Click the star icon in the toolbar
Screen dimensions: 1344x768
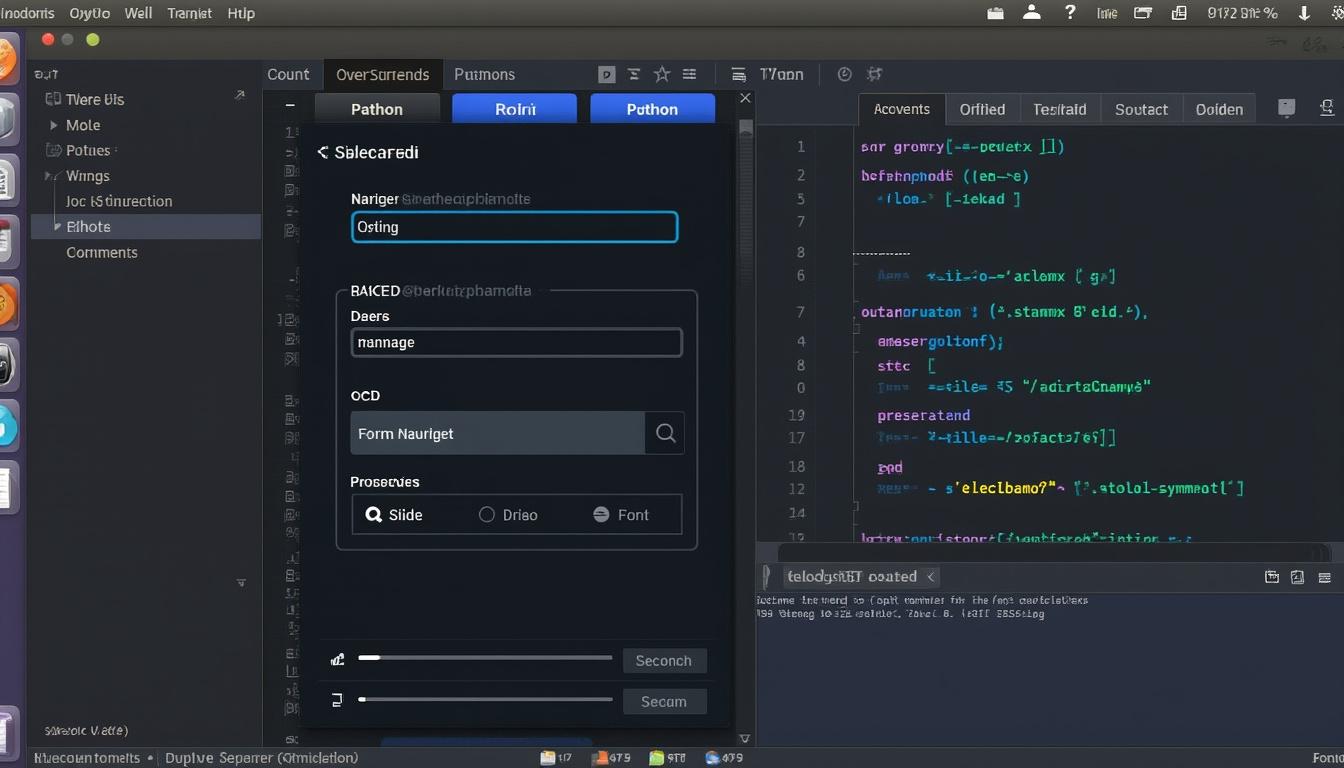point(661,73)
